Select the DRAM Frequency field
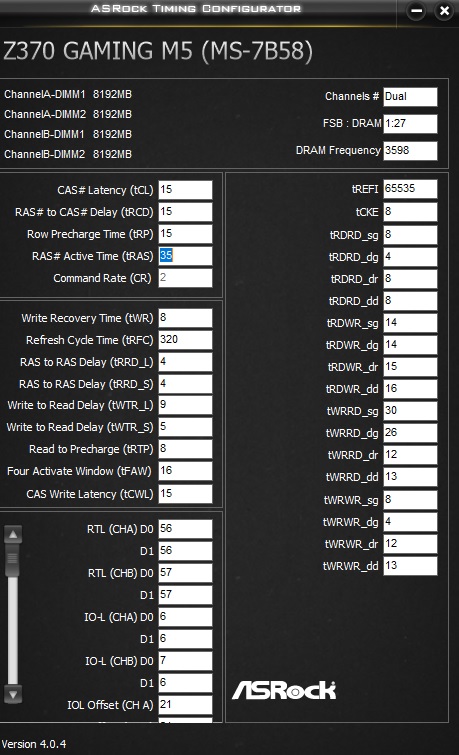This screenshot has width=459, height=755. tap(410, 151)
